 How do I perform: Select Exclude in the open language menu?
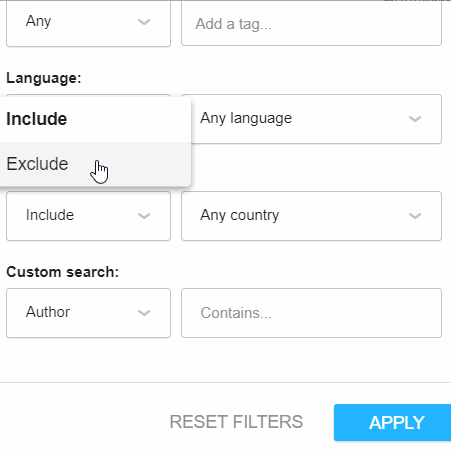[95, 164]
